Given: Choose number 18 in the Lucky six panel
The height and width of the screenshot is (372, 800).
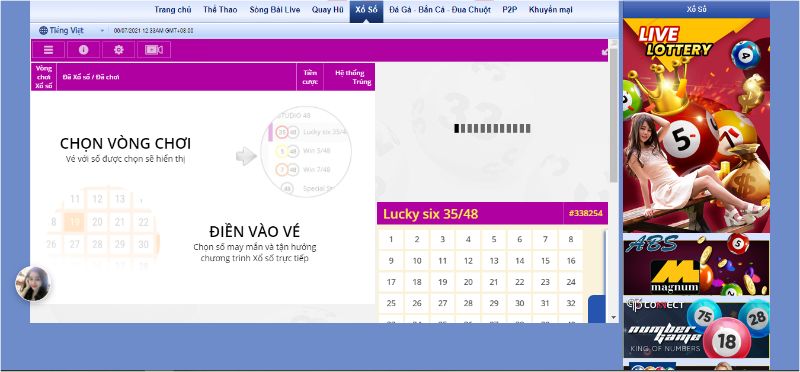Looking at the screenshot, I should [417, 282].
